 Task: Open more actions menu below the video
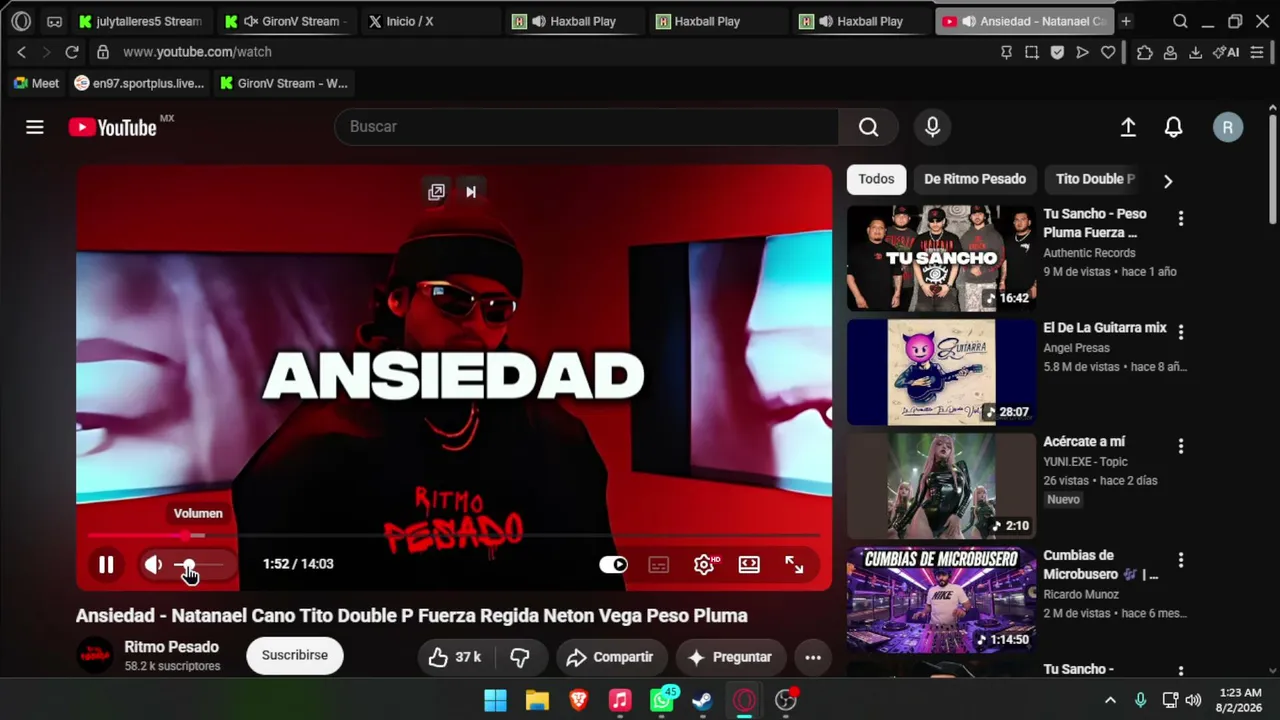(x=813, y=657)
